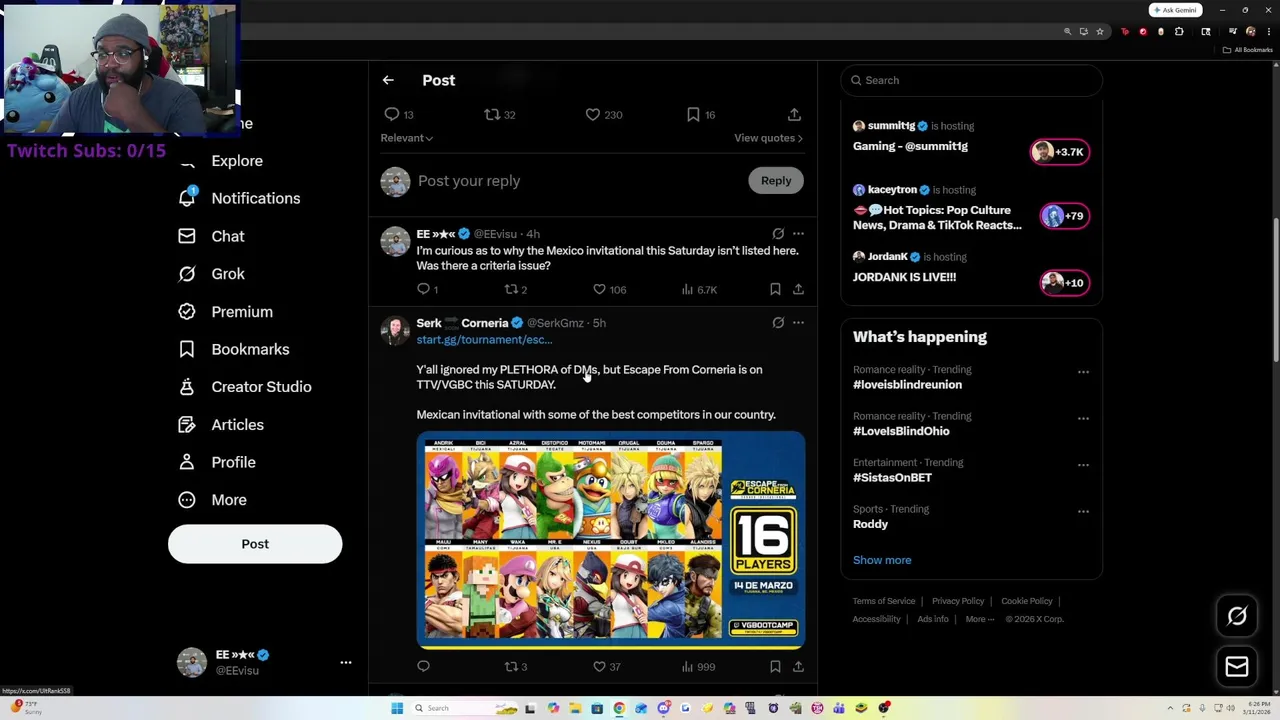The height and width of the screenshot is (720, 1280).
Task: Open replies icon showing 13
Action: click(x=392, y=115)
